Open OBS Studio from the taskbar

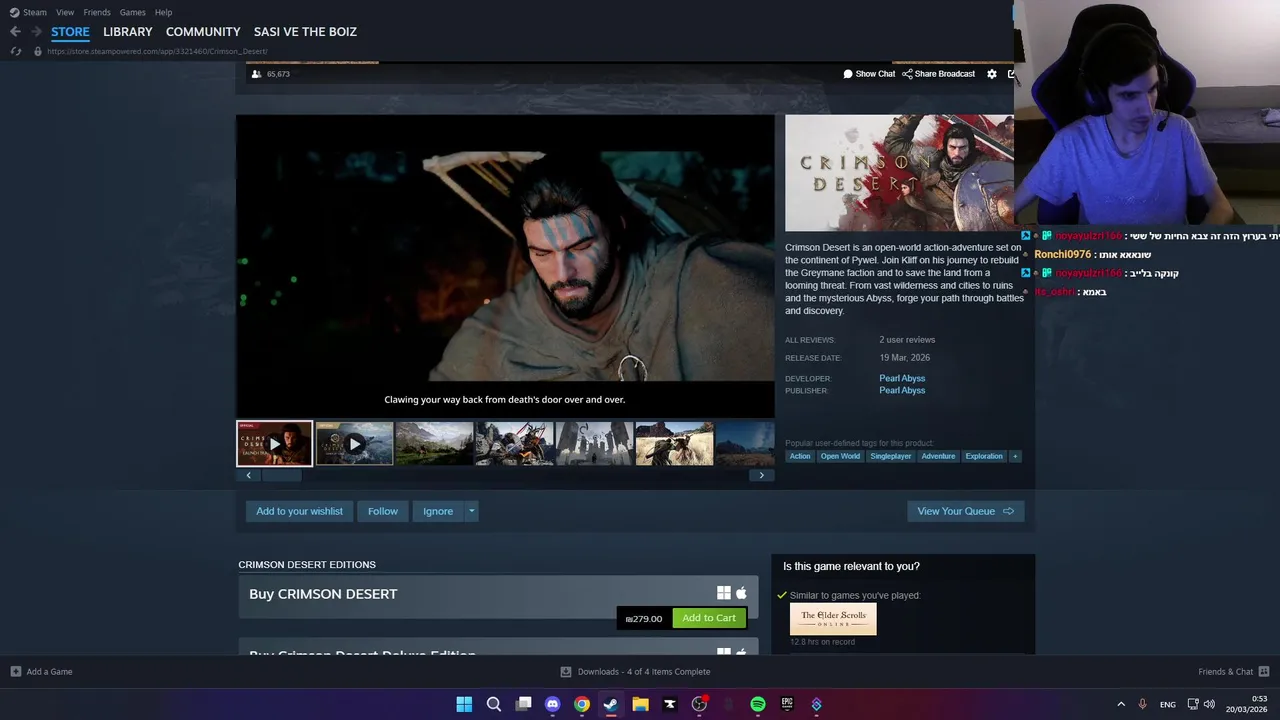pyautogui.click(x=699, y=704)
